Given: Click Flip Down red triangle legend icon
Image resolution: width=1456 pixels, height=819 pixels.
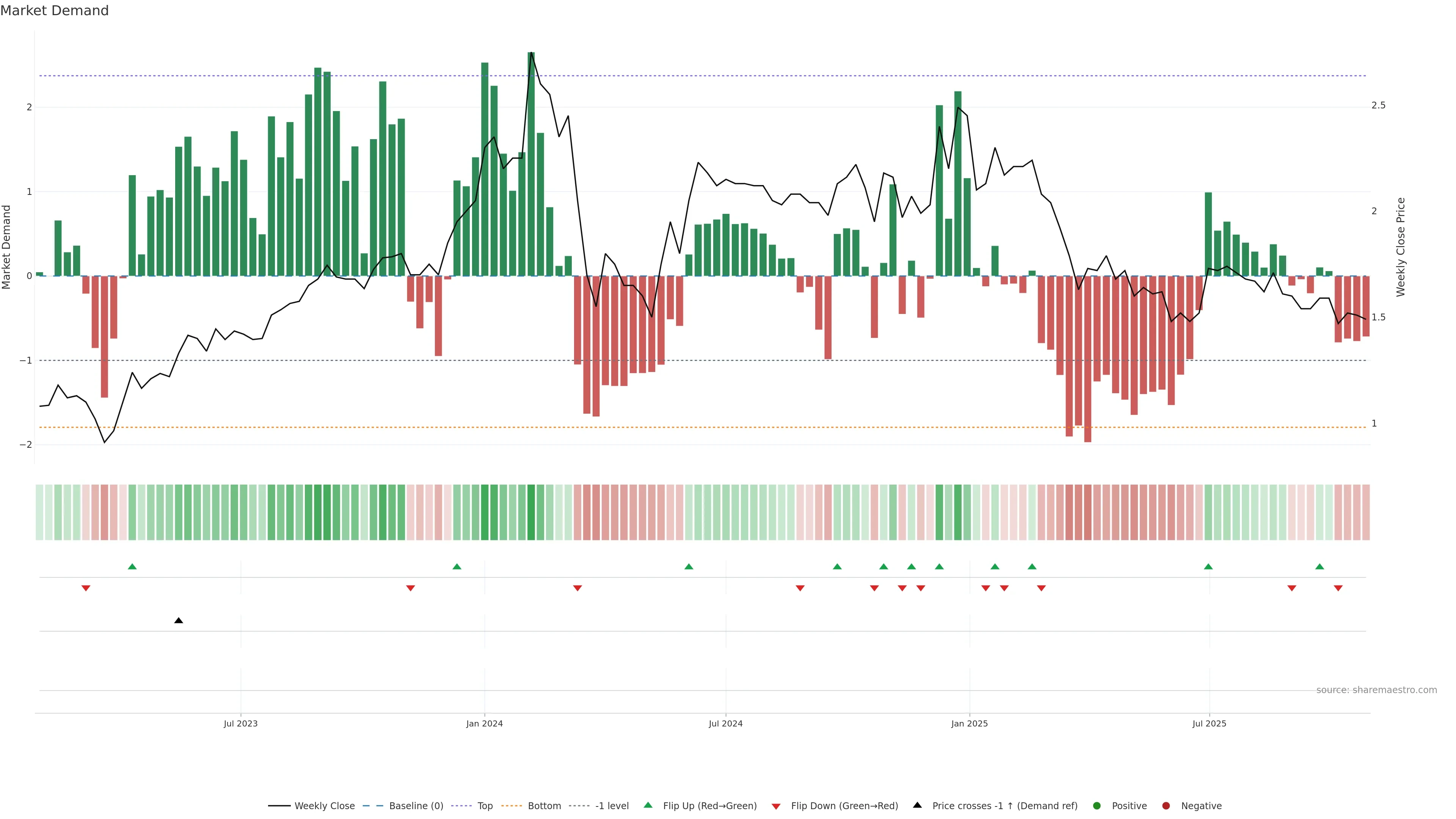Looking at the screenshot, I should point(776,806).
